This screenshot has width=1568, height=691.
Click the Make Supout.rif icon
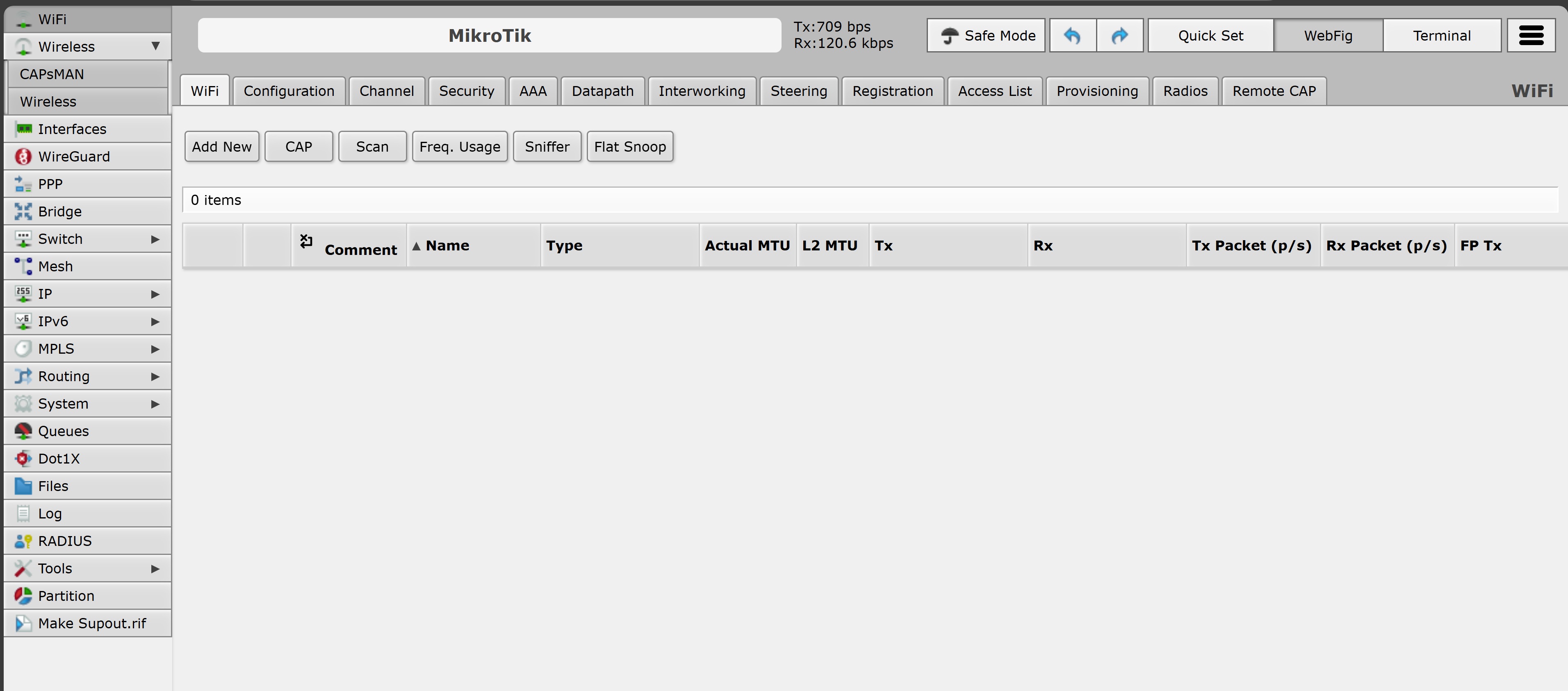pyautogui.click(x=23, y=623)
